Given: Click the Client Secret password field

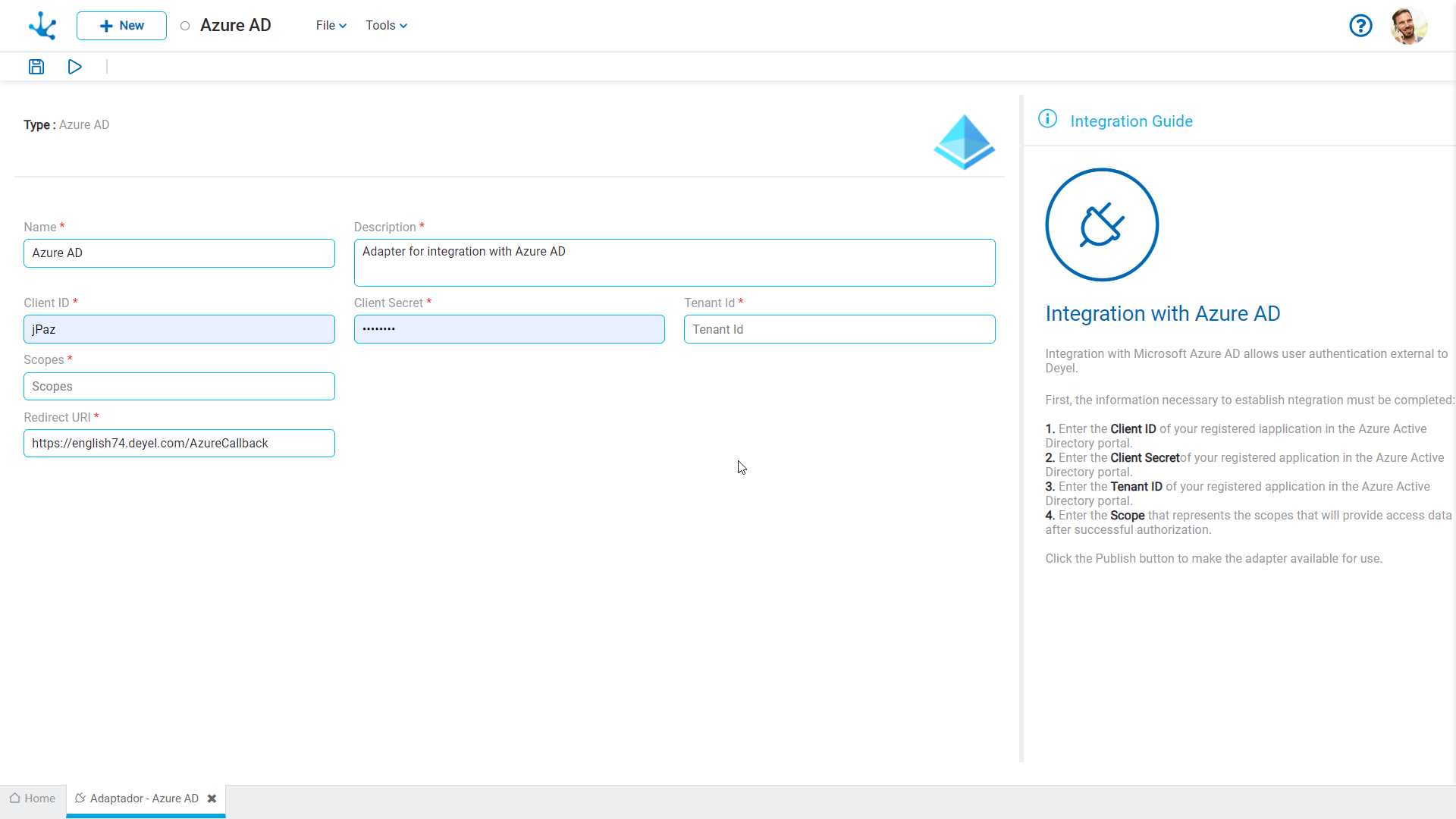Looking at the screenshot, I should (509, 329).
